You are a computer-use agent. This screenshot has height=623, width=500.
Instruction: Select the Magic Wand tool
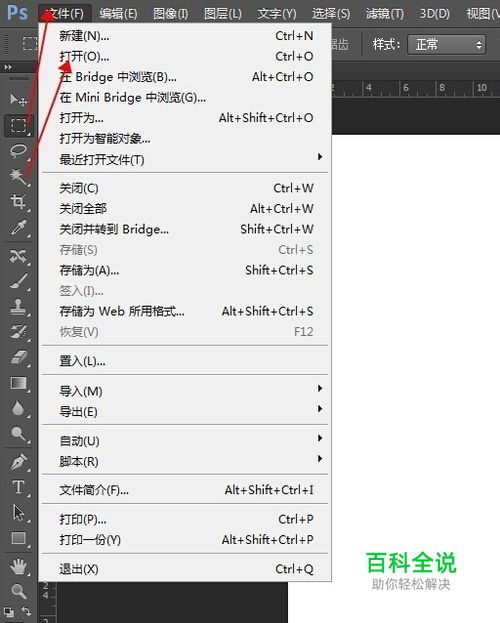tap(18, 176)
